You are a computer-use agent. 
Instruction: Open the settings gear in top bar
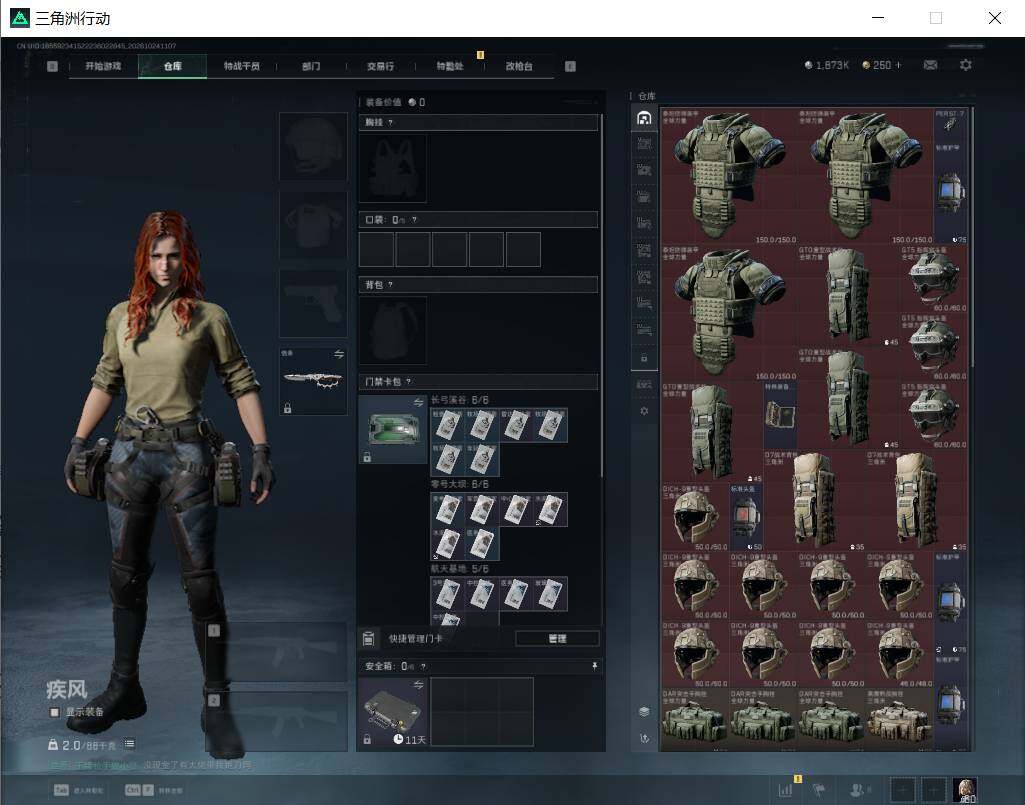966,65
